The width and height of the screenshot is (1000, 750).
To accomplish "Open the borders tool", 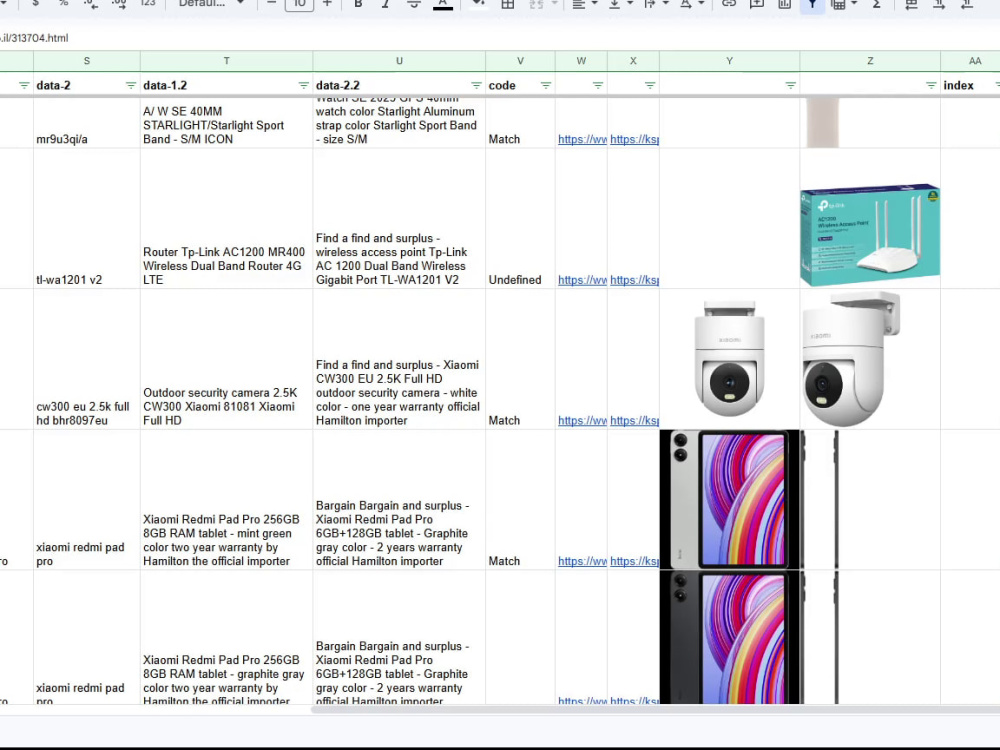I will [508, 4].
